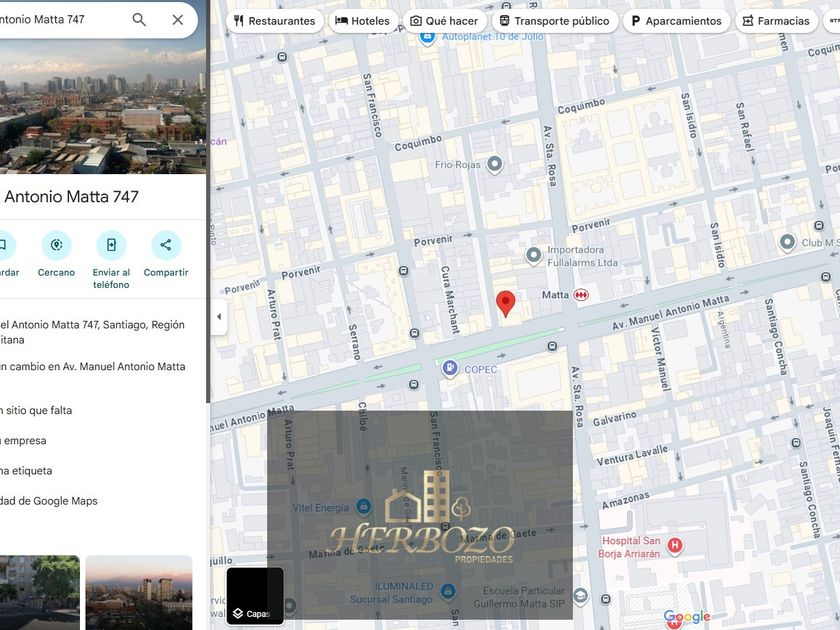Click the Cercano nearby icon

tap(56, 245)
